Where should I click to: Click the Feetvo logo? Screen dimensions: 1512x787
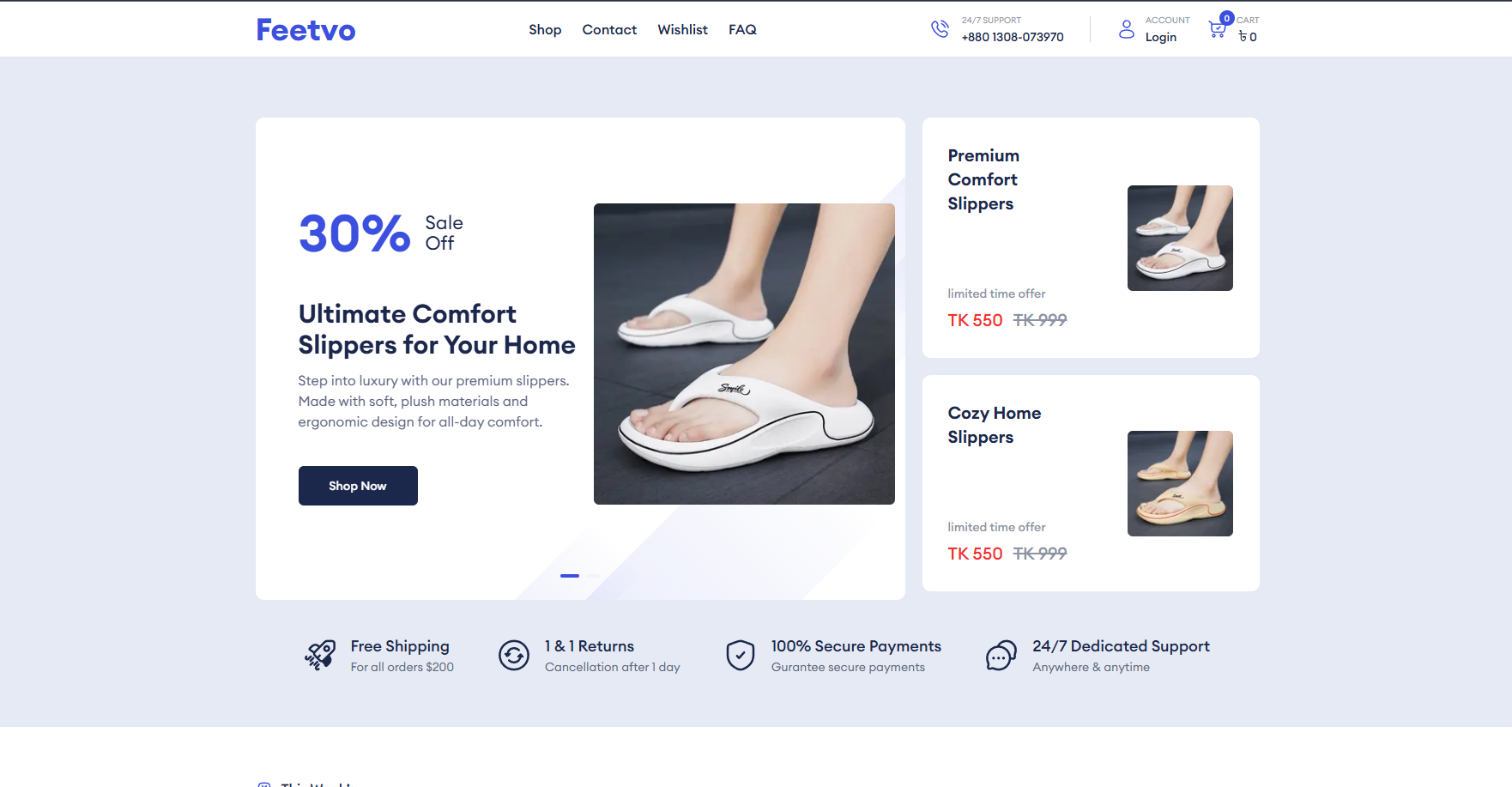tap(305, 30)
